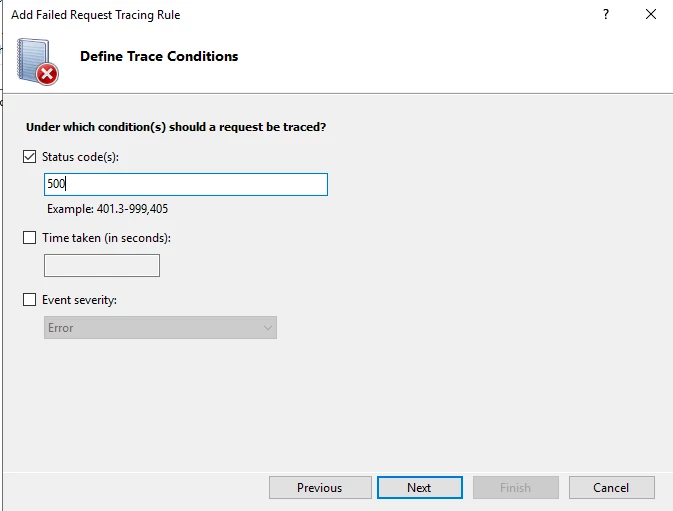Click the Time taken seconds input box
The height and width of the screenshot is (511, 673).
(x=102, y=266)
